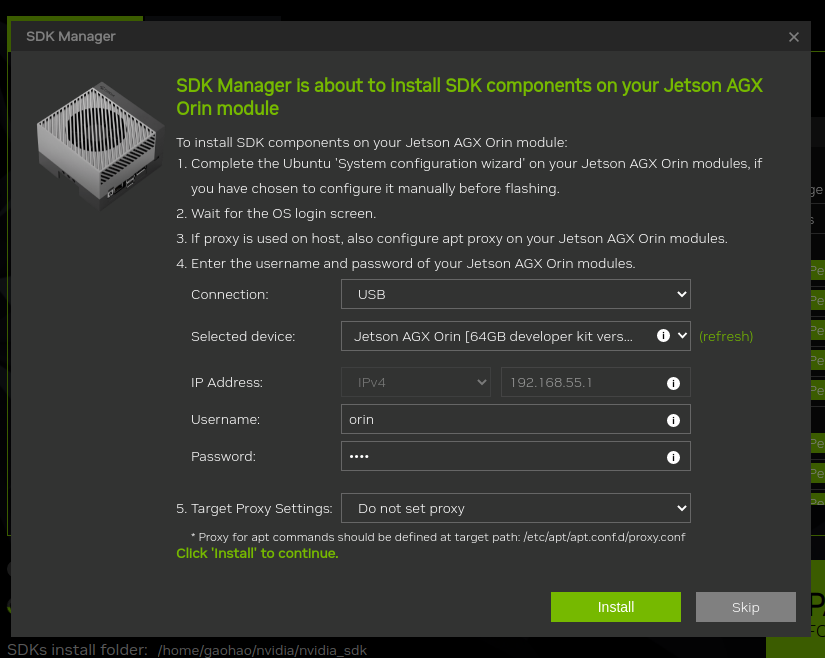Click the green Install button
This screenshot has height=658, width=825.
(616, 607)
